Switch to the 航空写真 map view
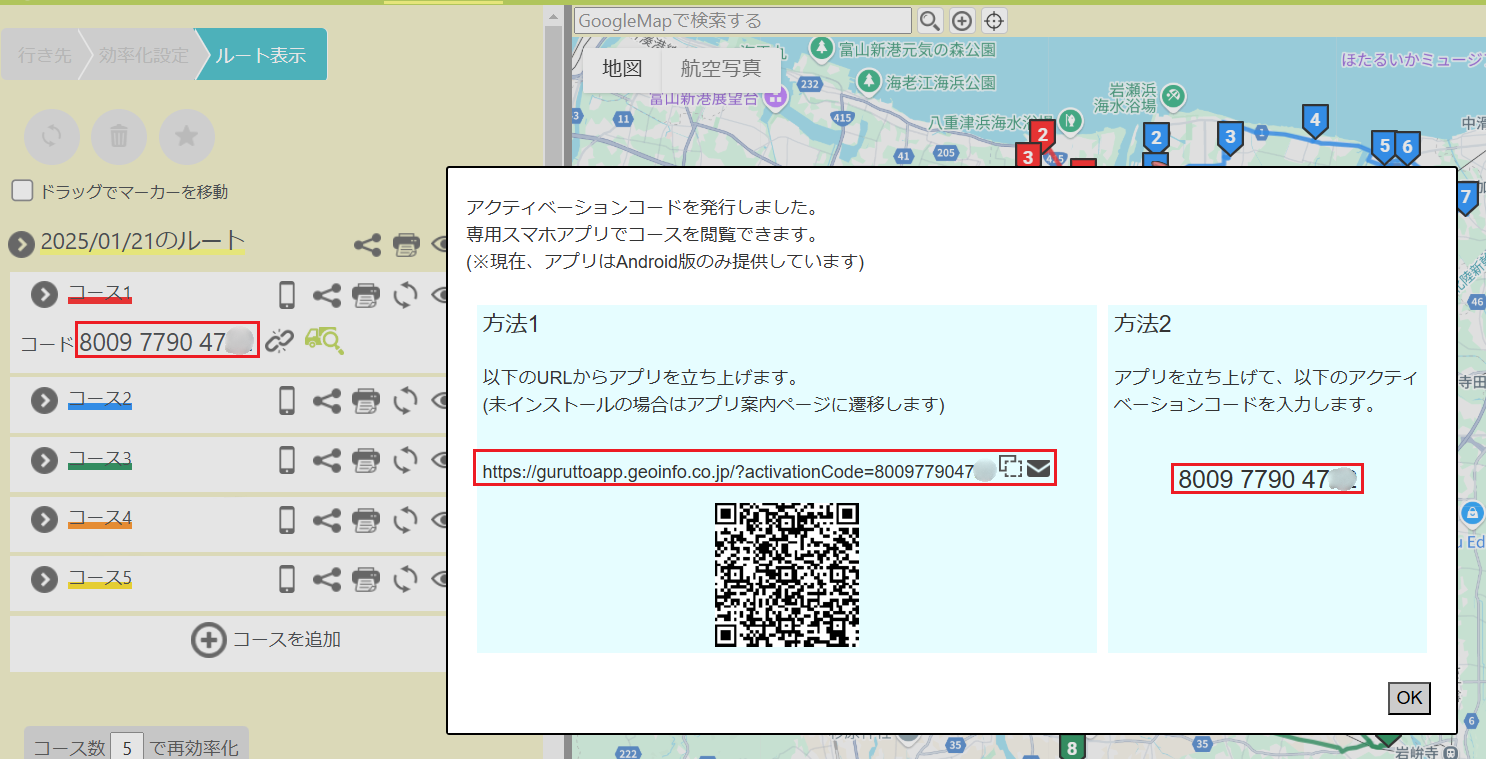The width and height of the screenshot is (1486, 759). [720, 69]
